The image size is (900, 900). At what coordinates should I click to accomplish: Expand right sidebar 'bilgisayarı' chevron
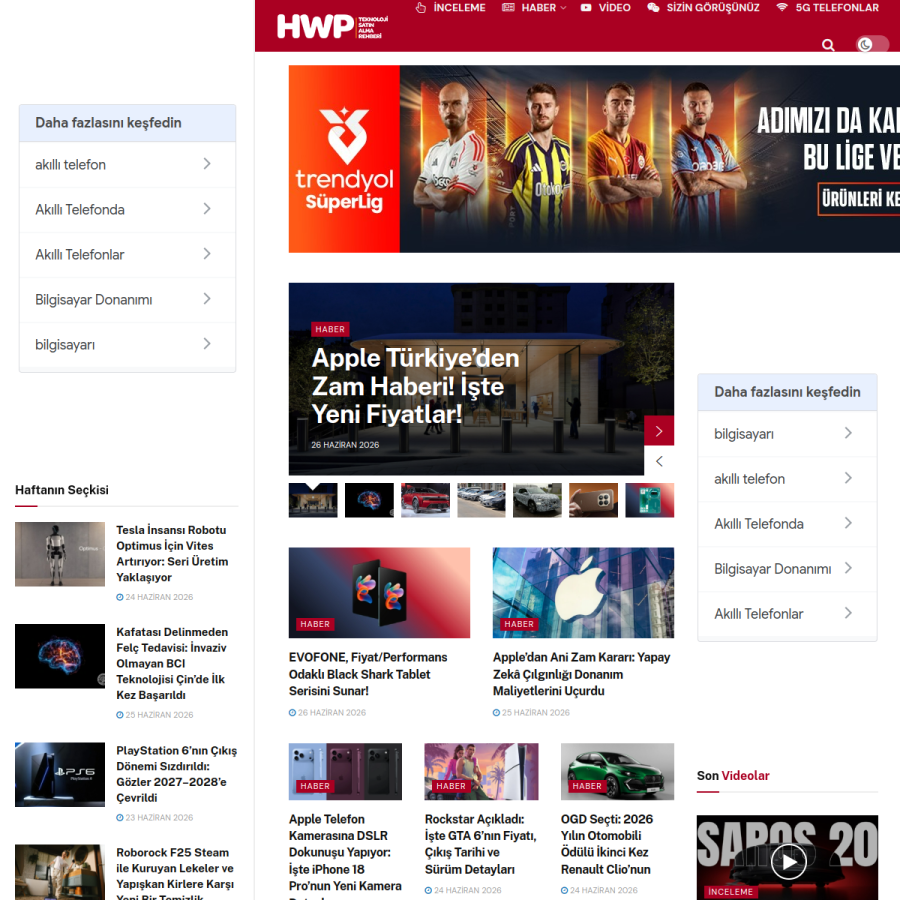click(x=848, y=433)
